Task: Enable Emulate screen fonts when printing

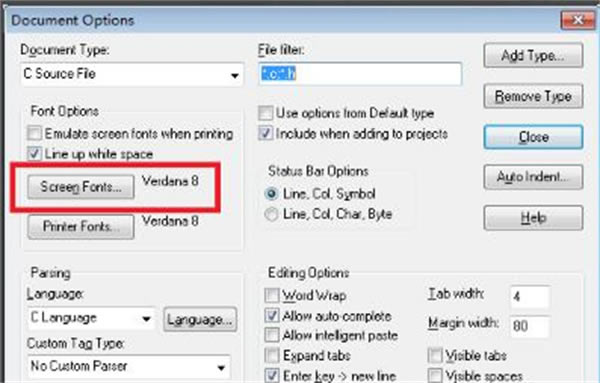Action: click(x=34, y=134)
